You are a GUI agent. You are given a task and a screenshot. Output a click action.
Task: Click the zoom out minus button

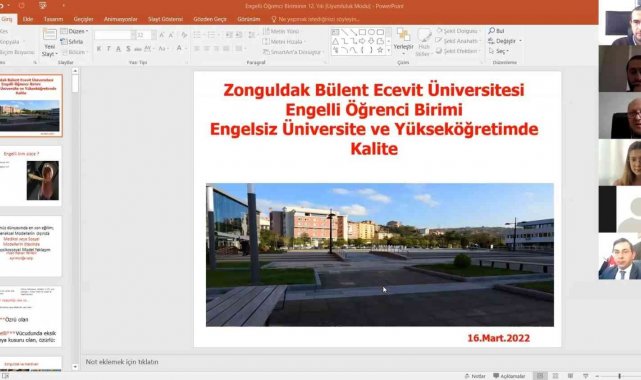[597, 376]
